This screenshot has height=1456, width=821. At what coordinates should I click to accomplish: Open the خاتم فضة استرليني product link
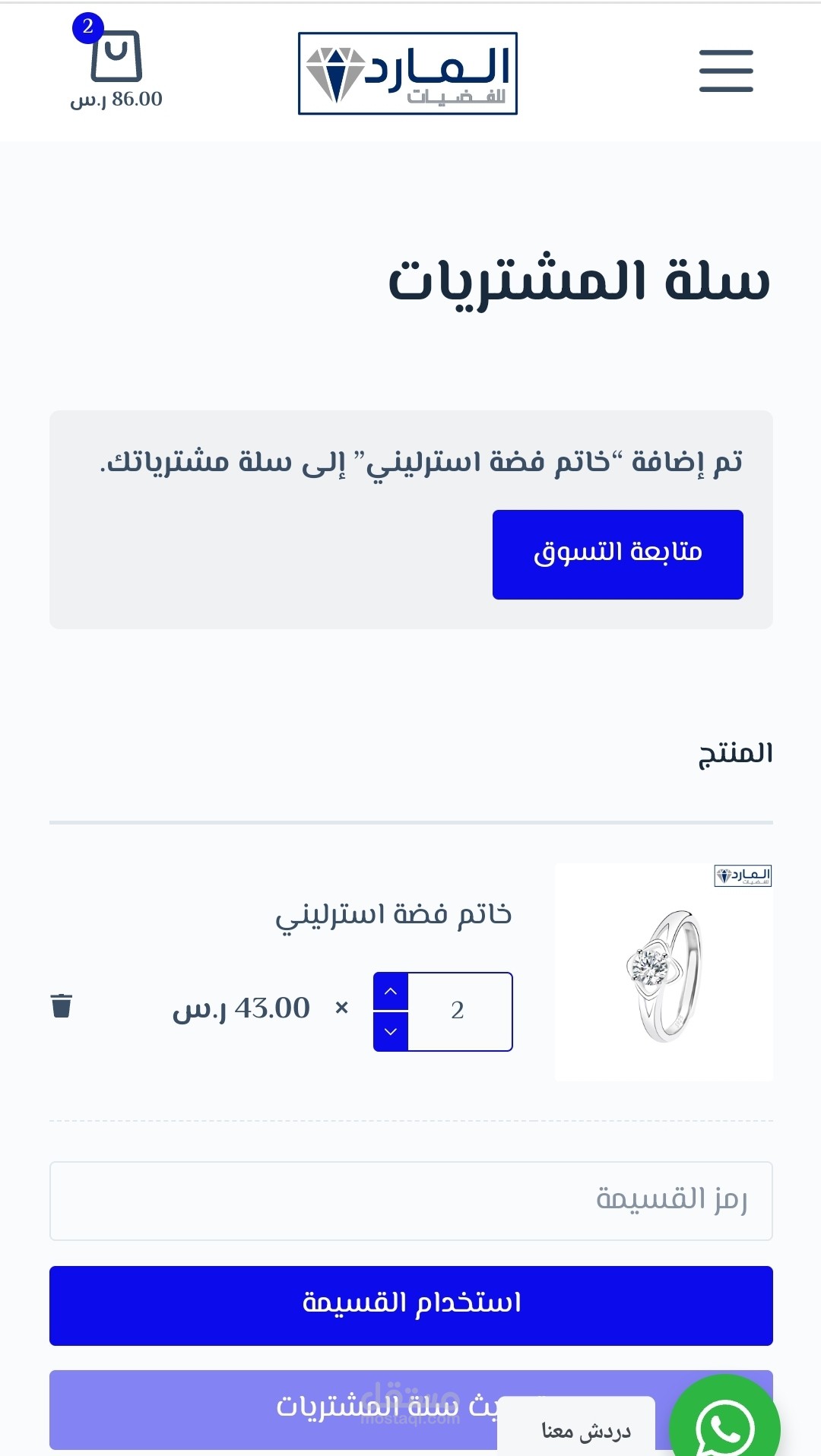click(394, 915)
